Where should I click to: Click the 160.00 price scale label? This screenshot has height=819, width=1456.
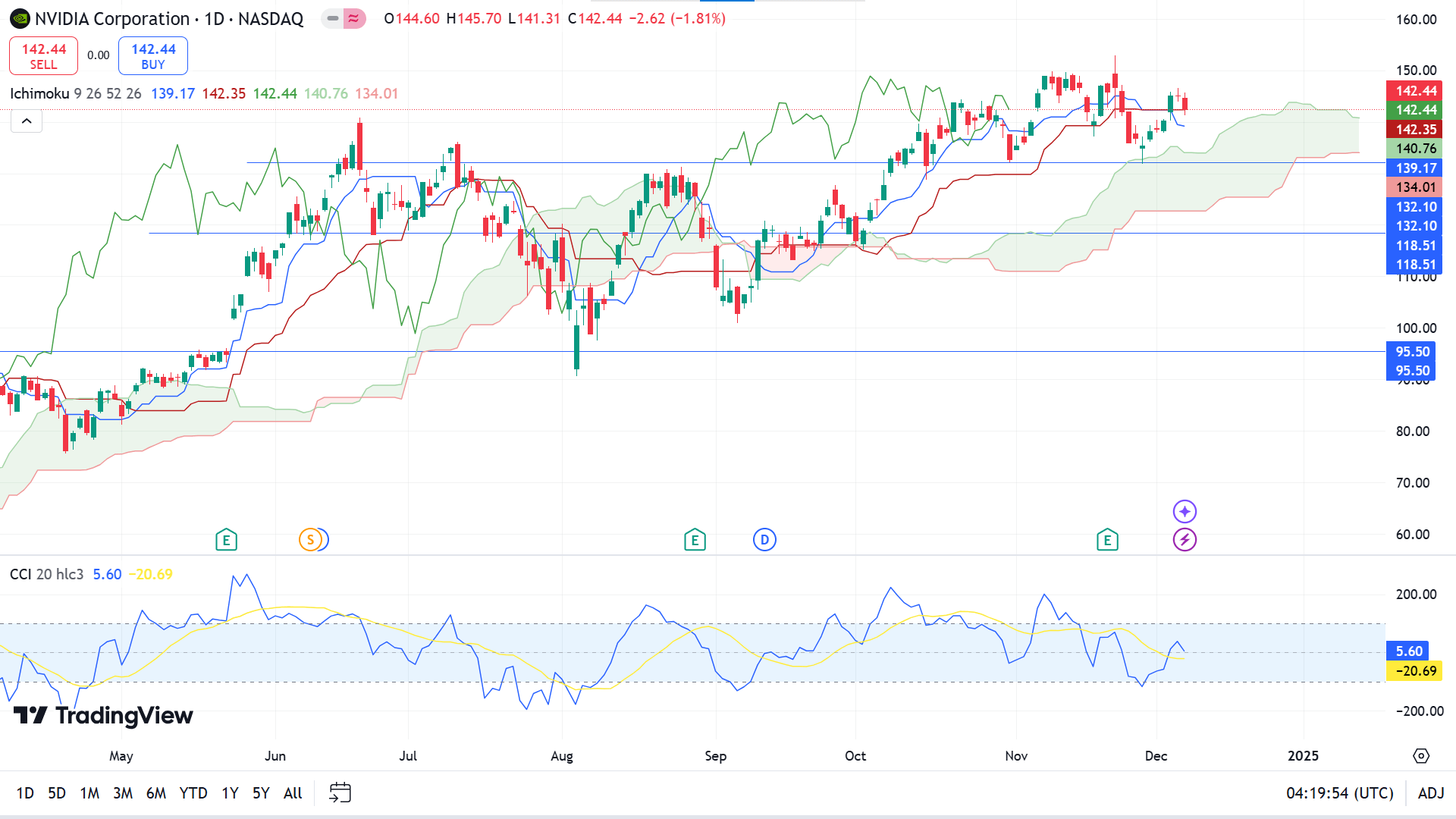coord(1416,20)
